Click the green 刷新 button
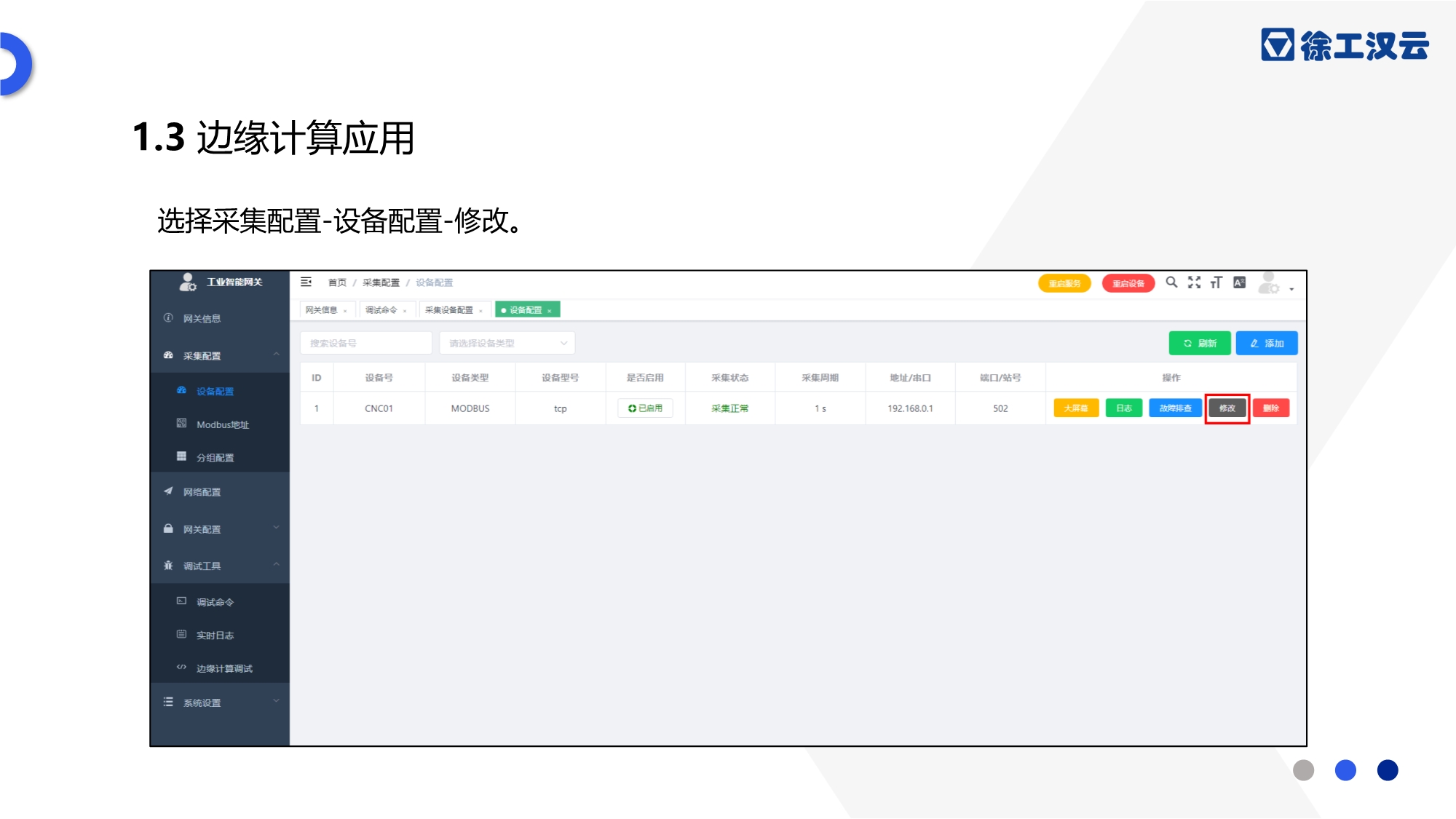1456x819 pixels. [1200, 343]
